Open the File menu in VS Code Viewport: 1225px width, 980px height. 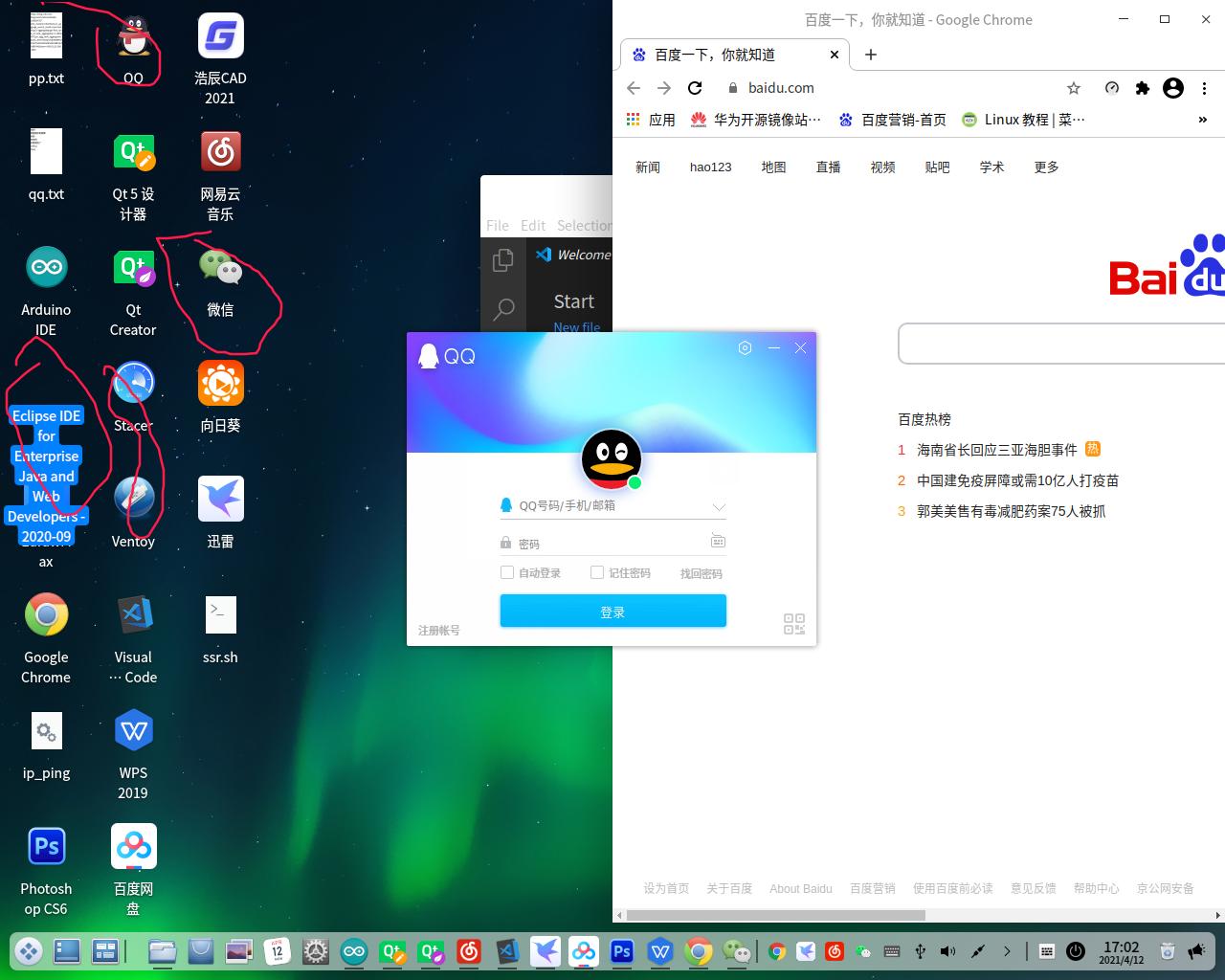[498, 226]
